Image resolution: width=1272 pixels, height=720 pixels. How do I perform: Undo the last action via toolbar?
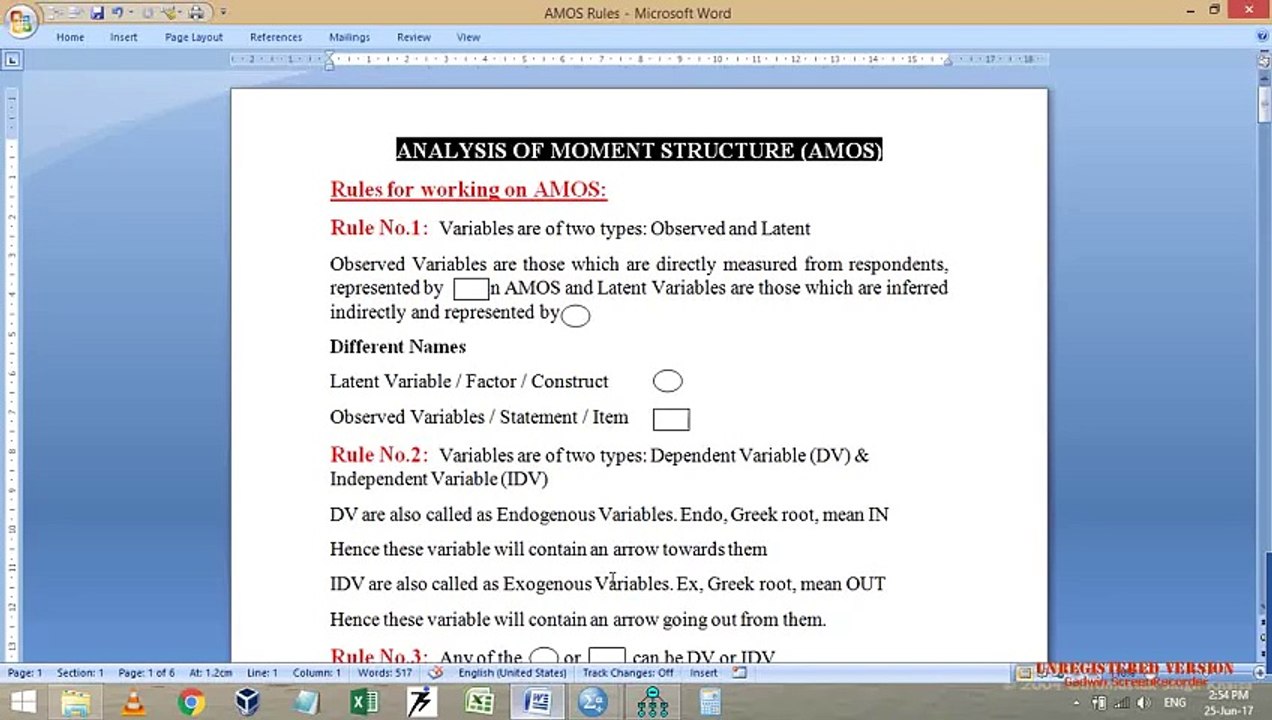pos(117,13)
